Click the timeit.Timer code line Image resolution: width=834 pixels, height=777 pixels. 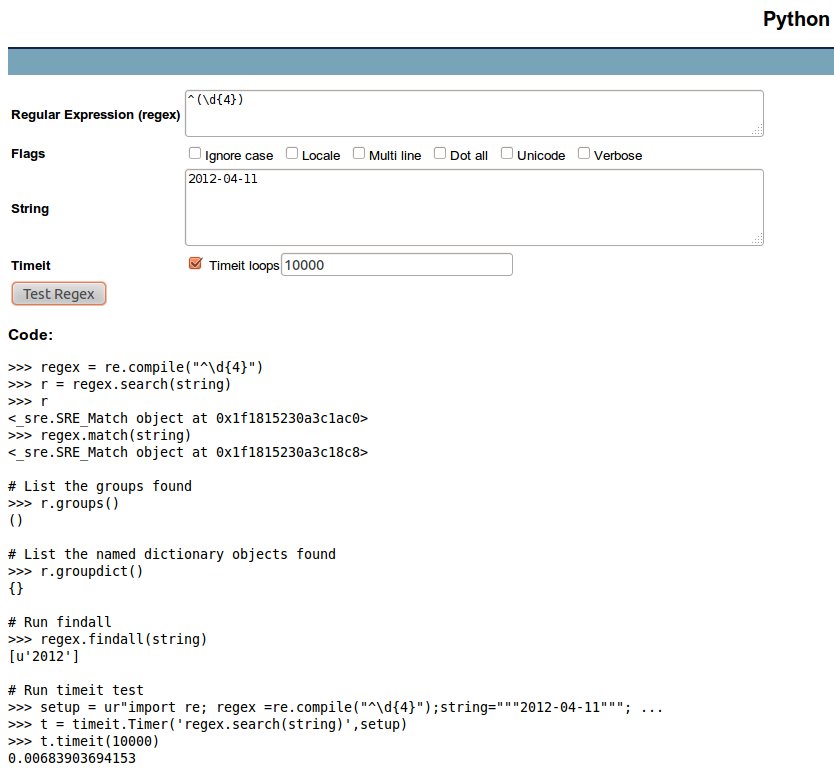click(x=207, y=725)
